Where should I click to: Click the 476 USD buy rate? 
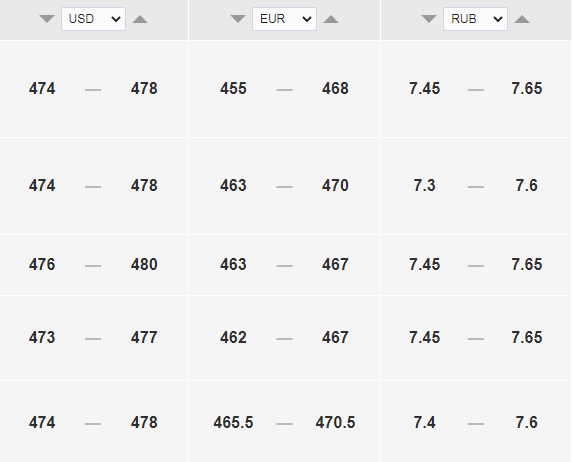pos(42,265)
